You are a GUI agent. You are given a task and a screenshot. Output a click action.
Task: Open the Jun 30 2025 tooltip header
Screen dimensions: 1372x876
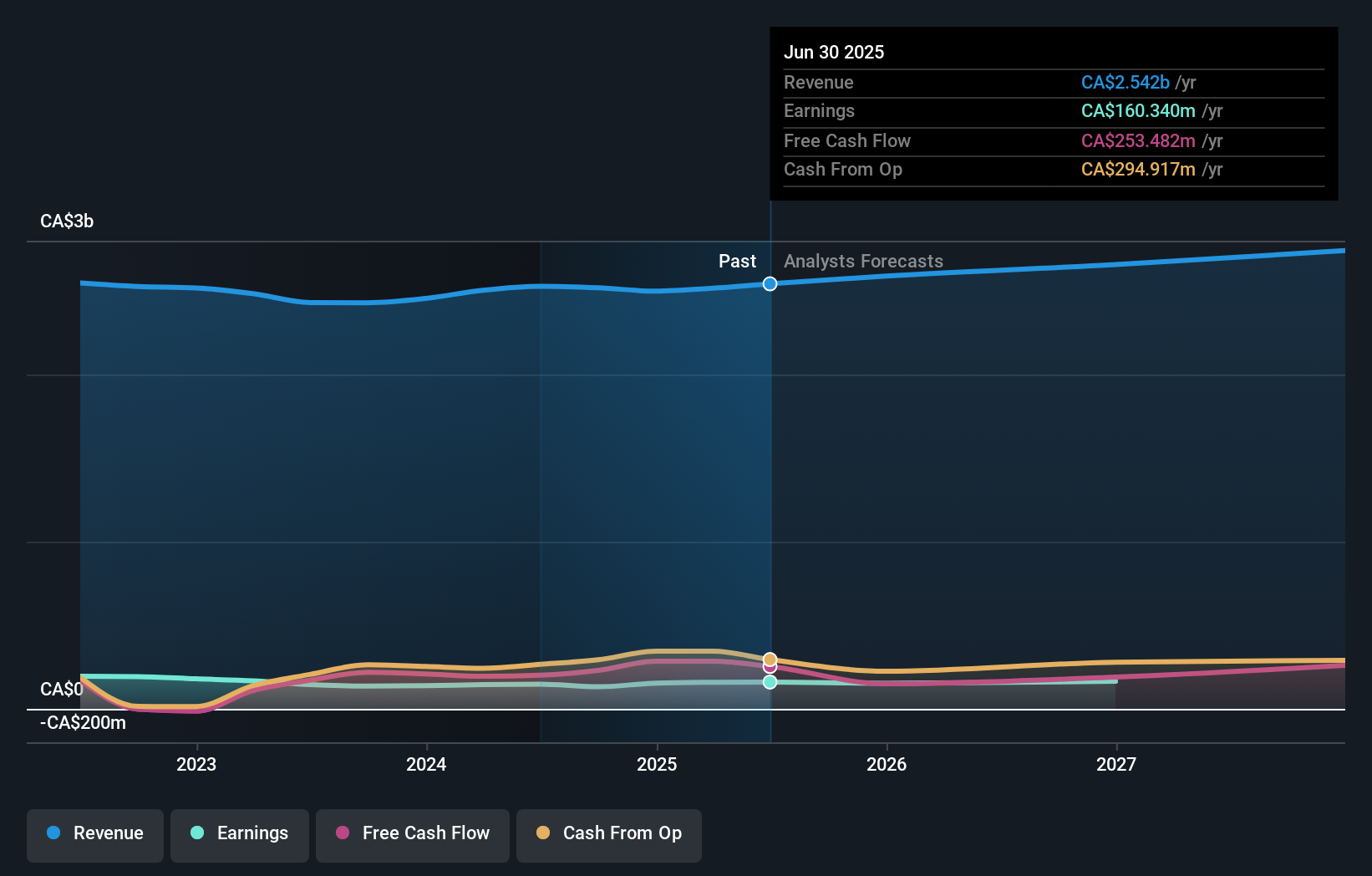tap(834, 52)
